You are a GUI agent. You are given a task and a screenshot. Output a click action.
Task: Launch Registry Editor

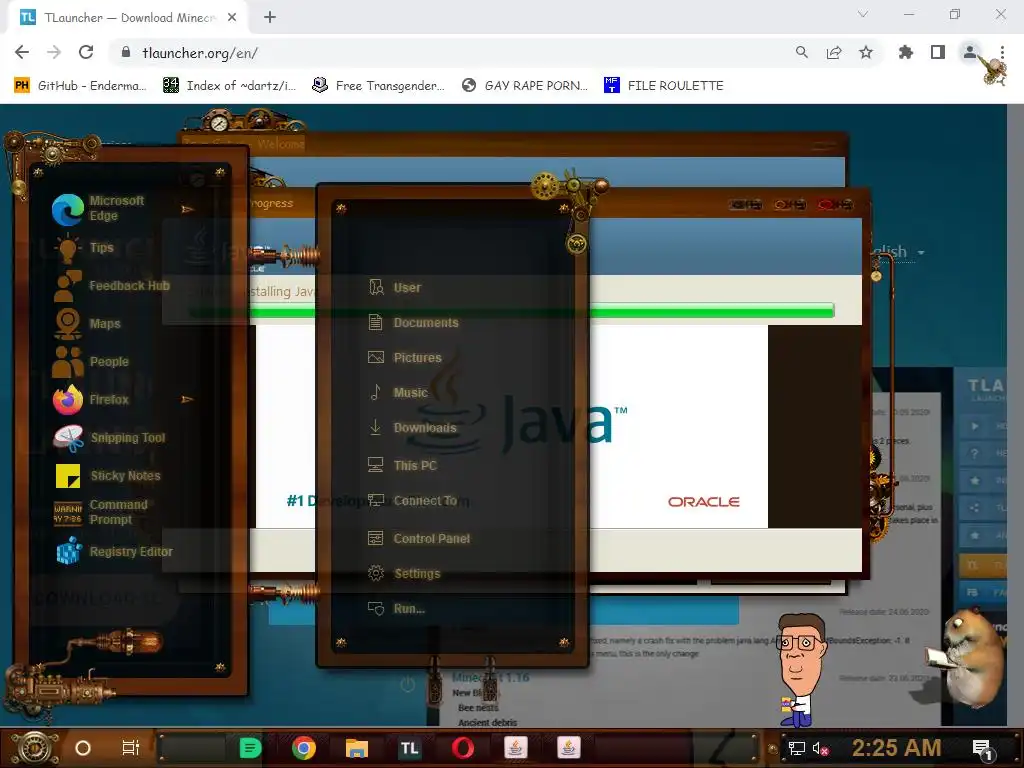(x=112, y=551)
